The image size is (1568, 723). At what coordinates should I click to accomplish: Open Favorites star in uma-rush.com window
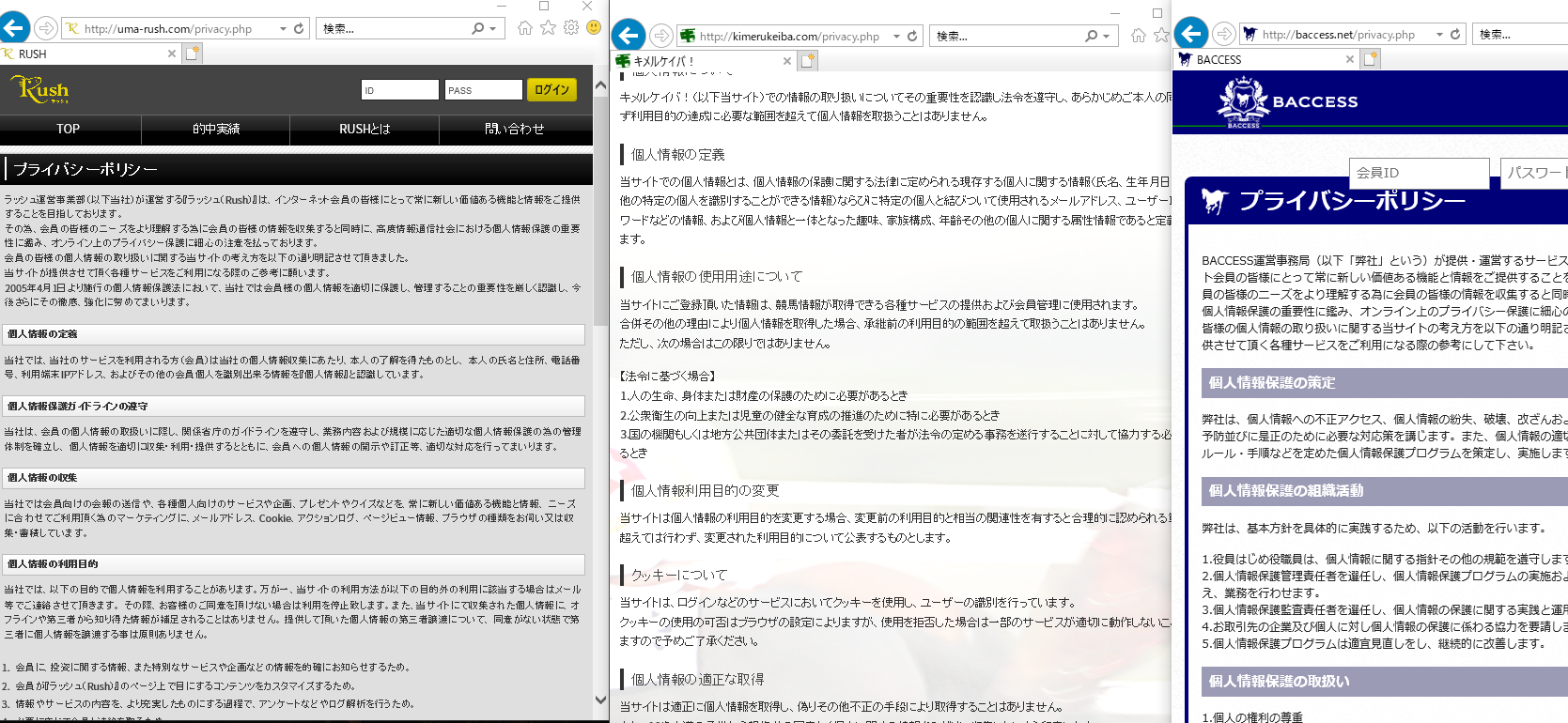coord(549,28)
